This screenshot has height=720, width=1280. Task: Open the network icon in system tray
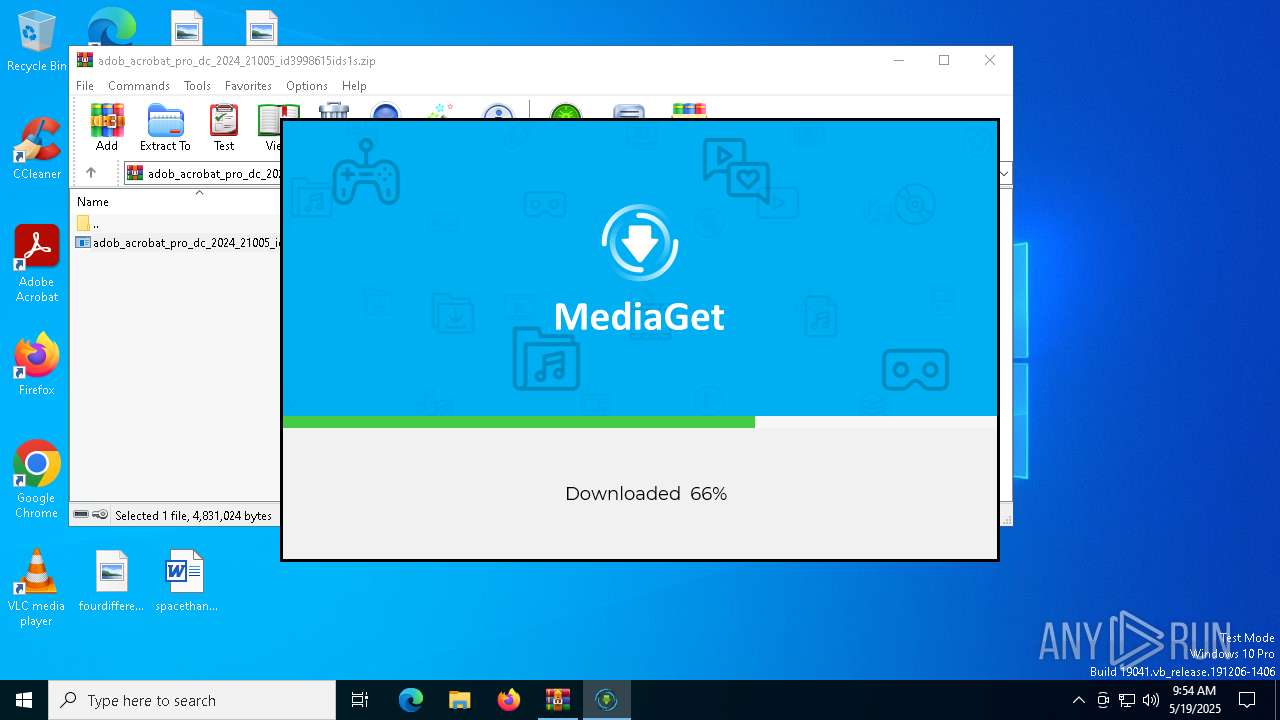(x=1127, y=700)
